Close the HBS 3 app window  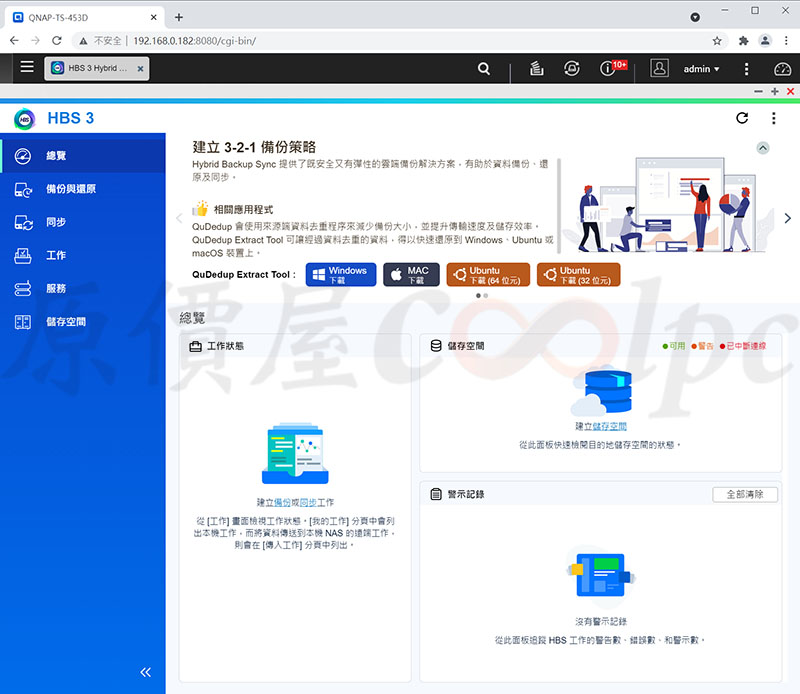pyautogui.click(x=790, y=91)
